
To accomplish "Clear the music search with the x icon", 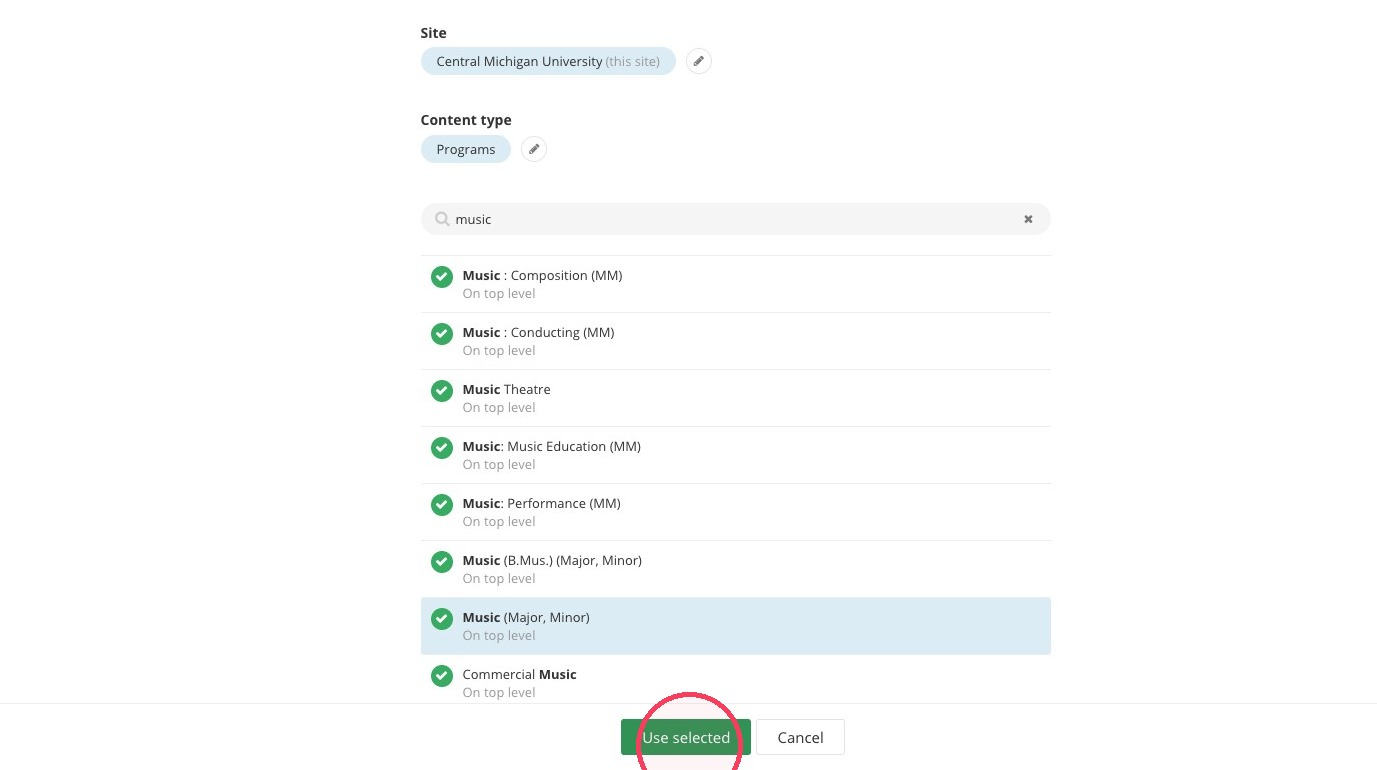I will (1028, 219).
